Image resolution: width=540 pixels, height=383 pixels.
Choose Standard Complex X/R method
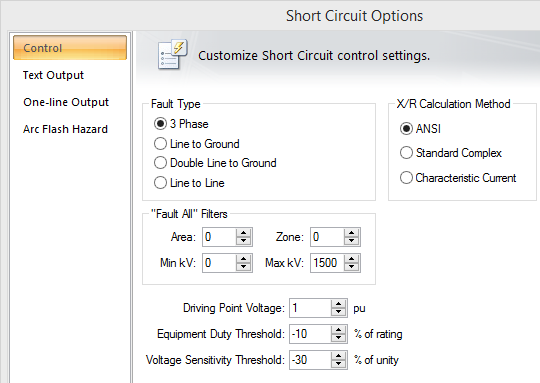click(451, 153)
